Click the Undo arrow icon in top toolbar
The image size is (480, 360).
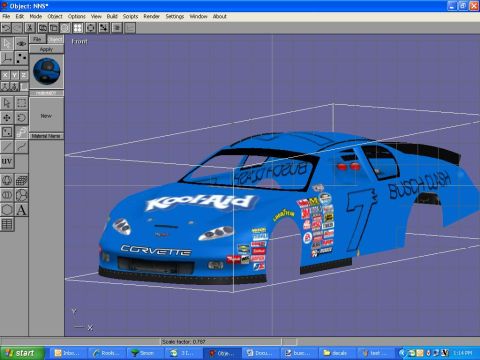click(x=6, y=28)
